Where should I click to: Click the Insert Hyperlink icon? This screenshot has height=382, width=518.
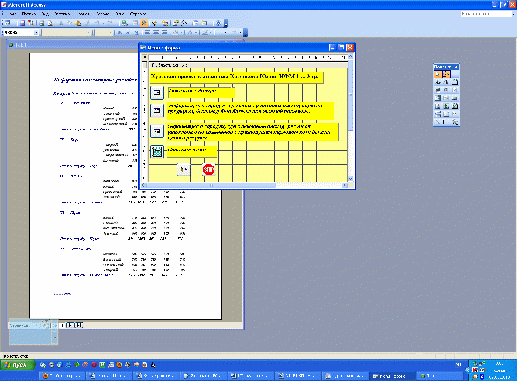click(x=124, y=23)
